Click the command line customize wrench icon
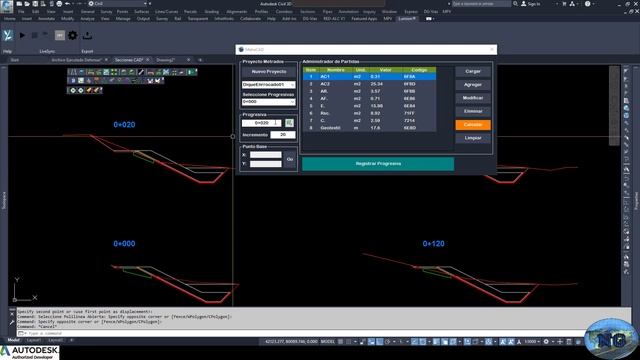Viewport: 640px width, 360px height. pos(12,322)
